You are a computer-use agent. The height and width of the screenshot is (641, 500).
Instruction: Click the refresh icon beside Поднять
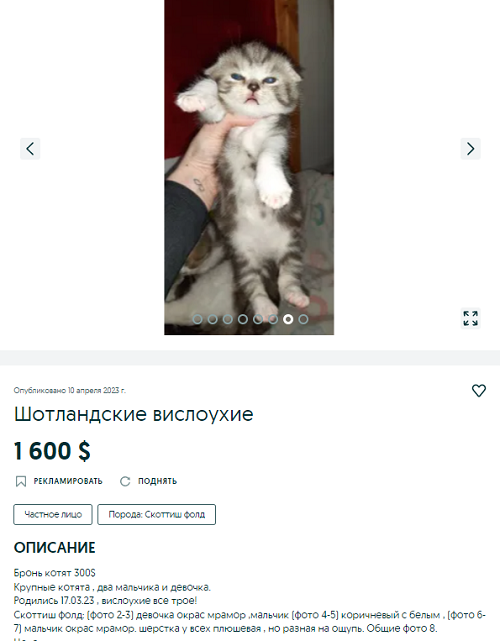[x=125, y=481]
